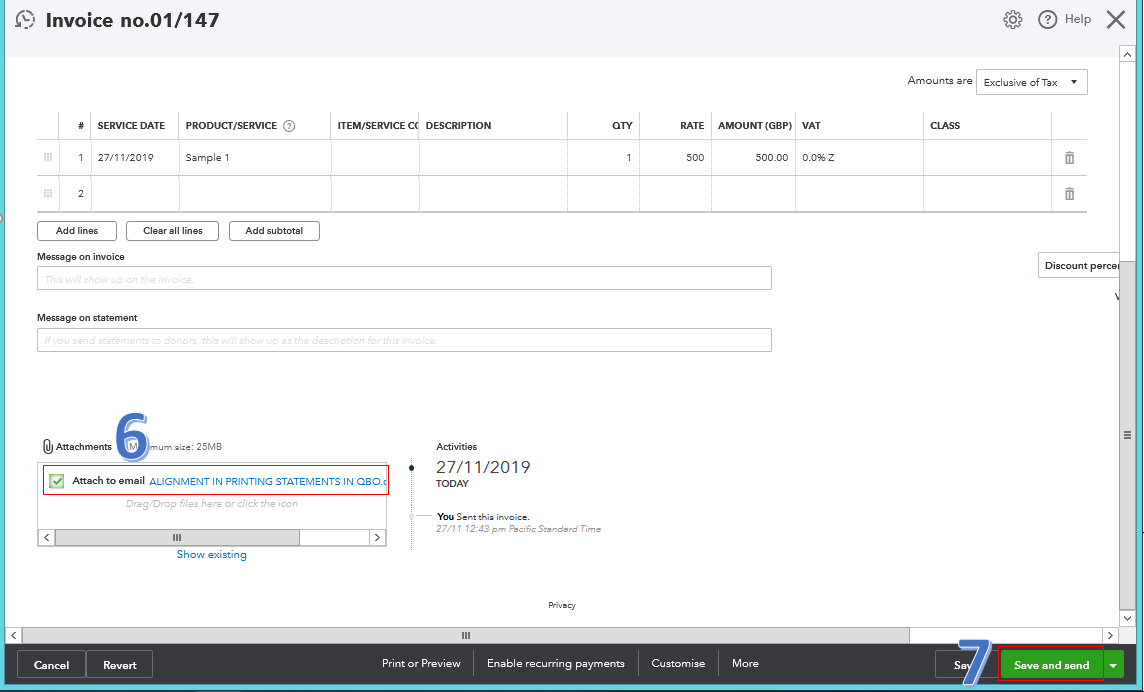Viewport: 1144px width, 692px height.
Task: Click the drag handle on line 2
Action: [47, 194]
